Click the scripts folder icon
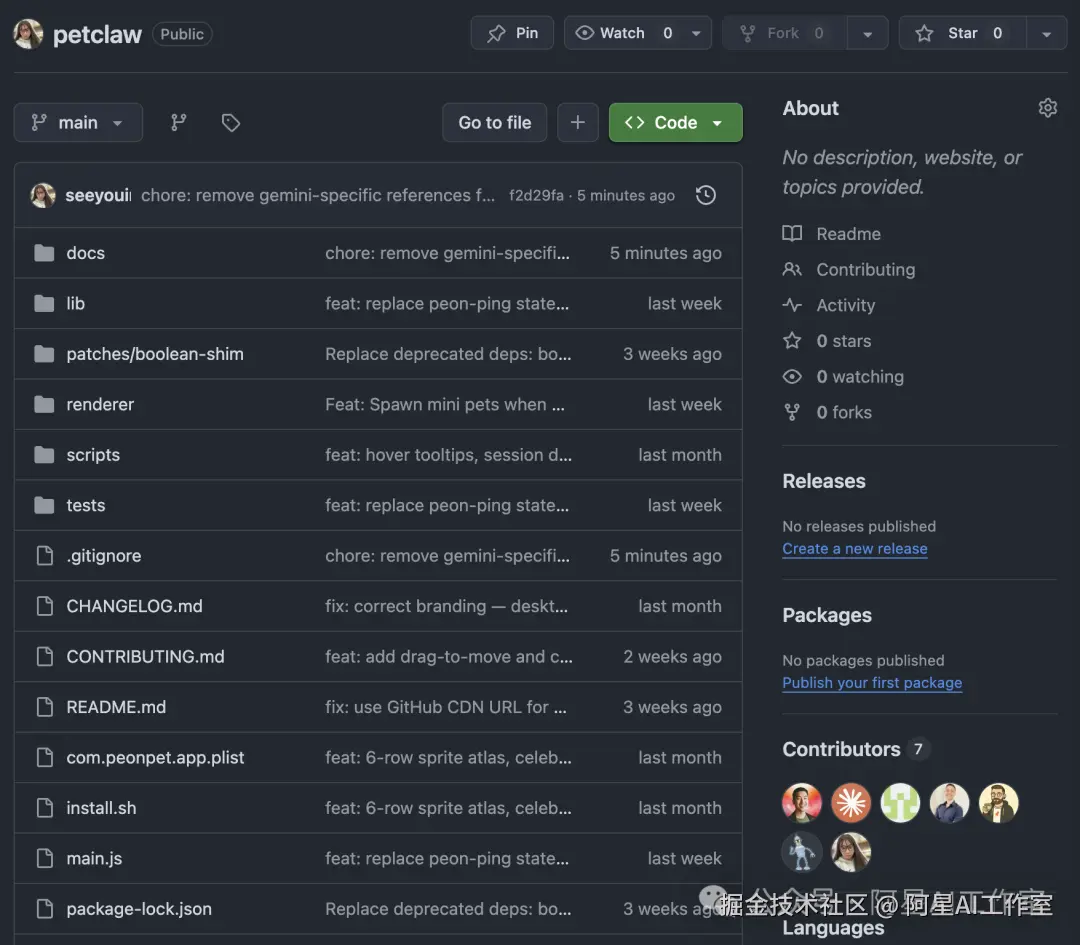The height and width of the screenshot is (945, 1080). pos(44,455)
